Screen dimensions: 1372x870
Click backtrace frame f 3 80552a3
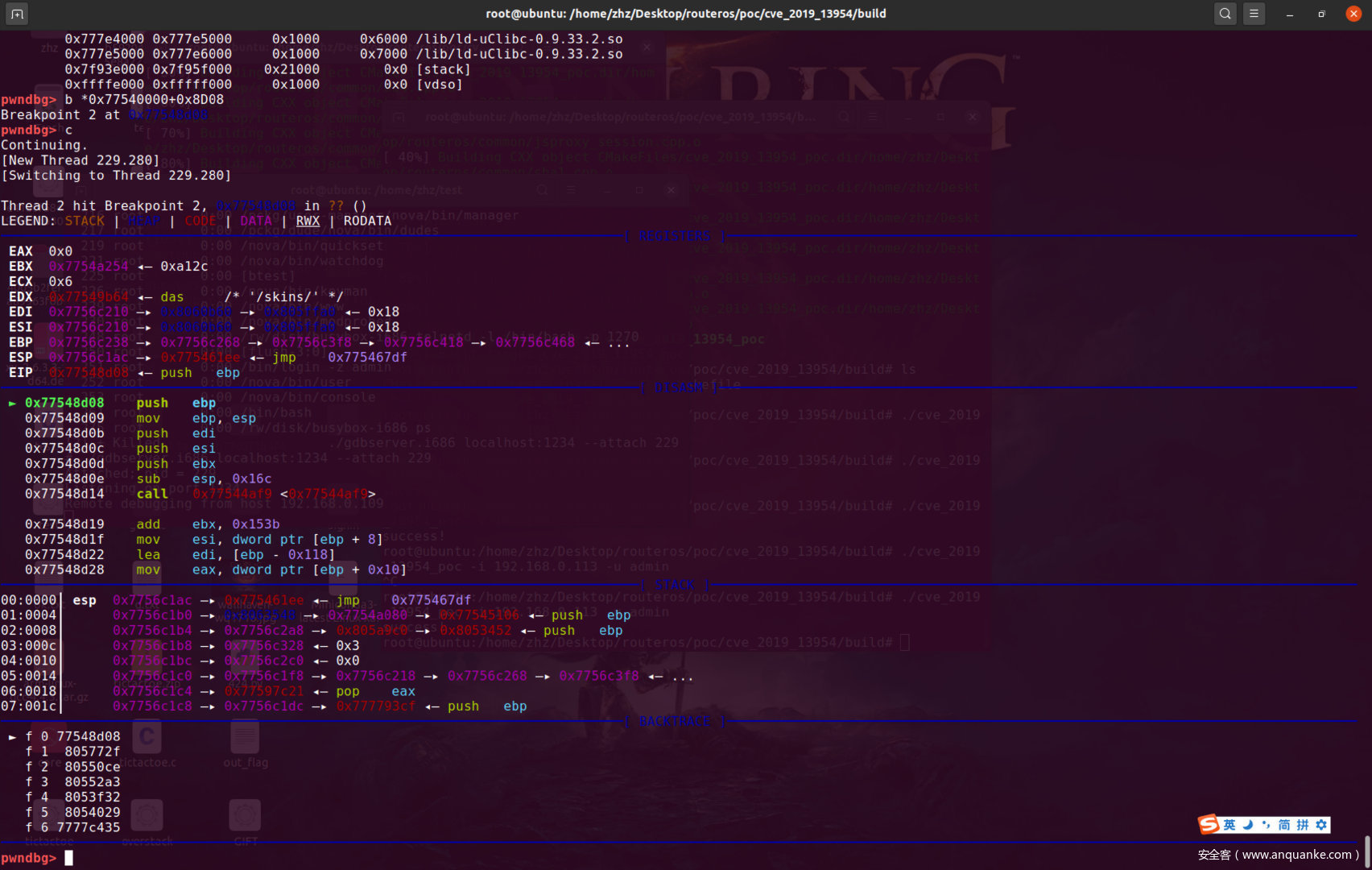click(x=72, y=782)
